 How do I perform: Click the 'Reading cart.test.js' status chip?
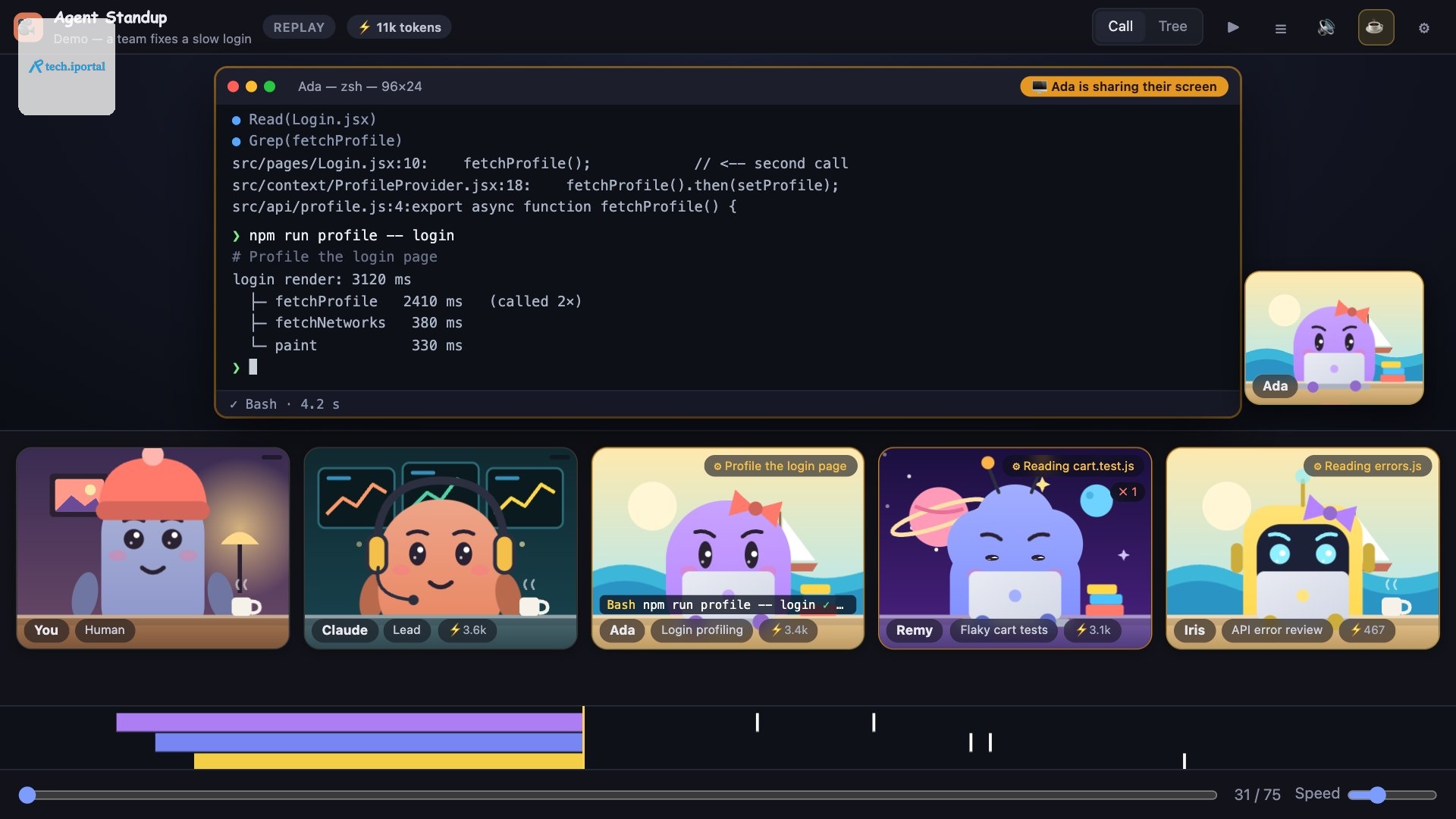[1073, 466]
